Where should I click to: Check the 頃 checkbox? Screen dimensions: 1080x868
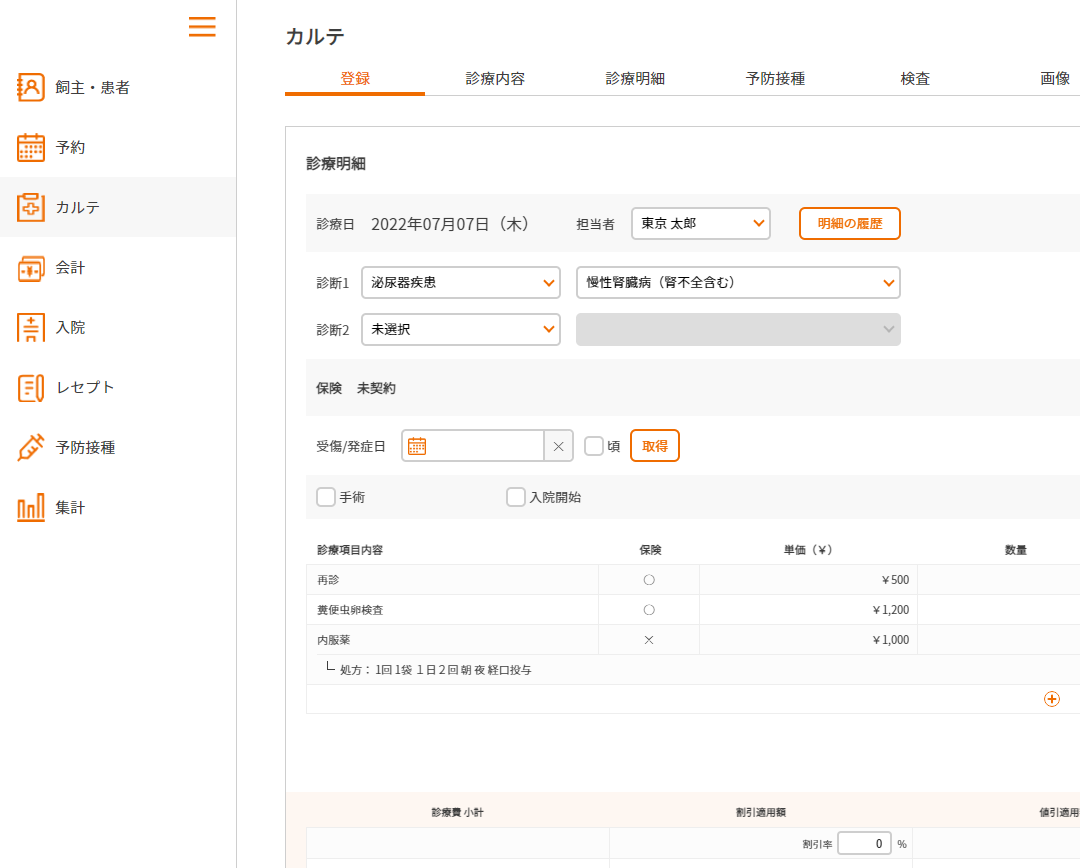coord(594,446)
